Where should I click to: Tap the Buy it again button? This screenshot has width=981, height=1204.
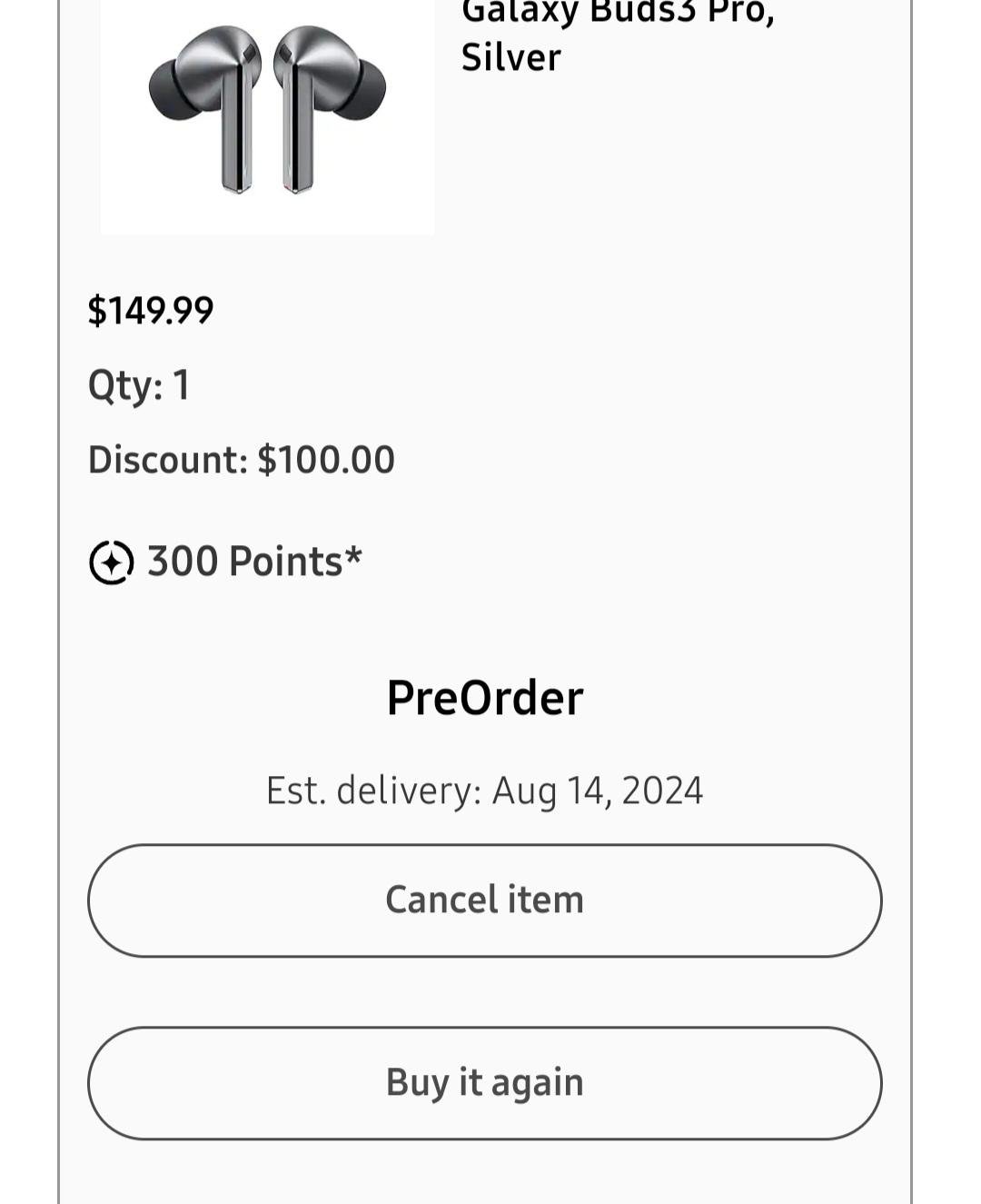(x=485, y=1083)
